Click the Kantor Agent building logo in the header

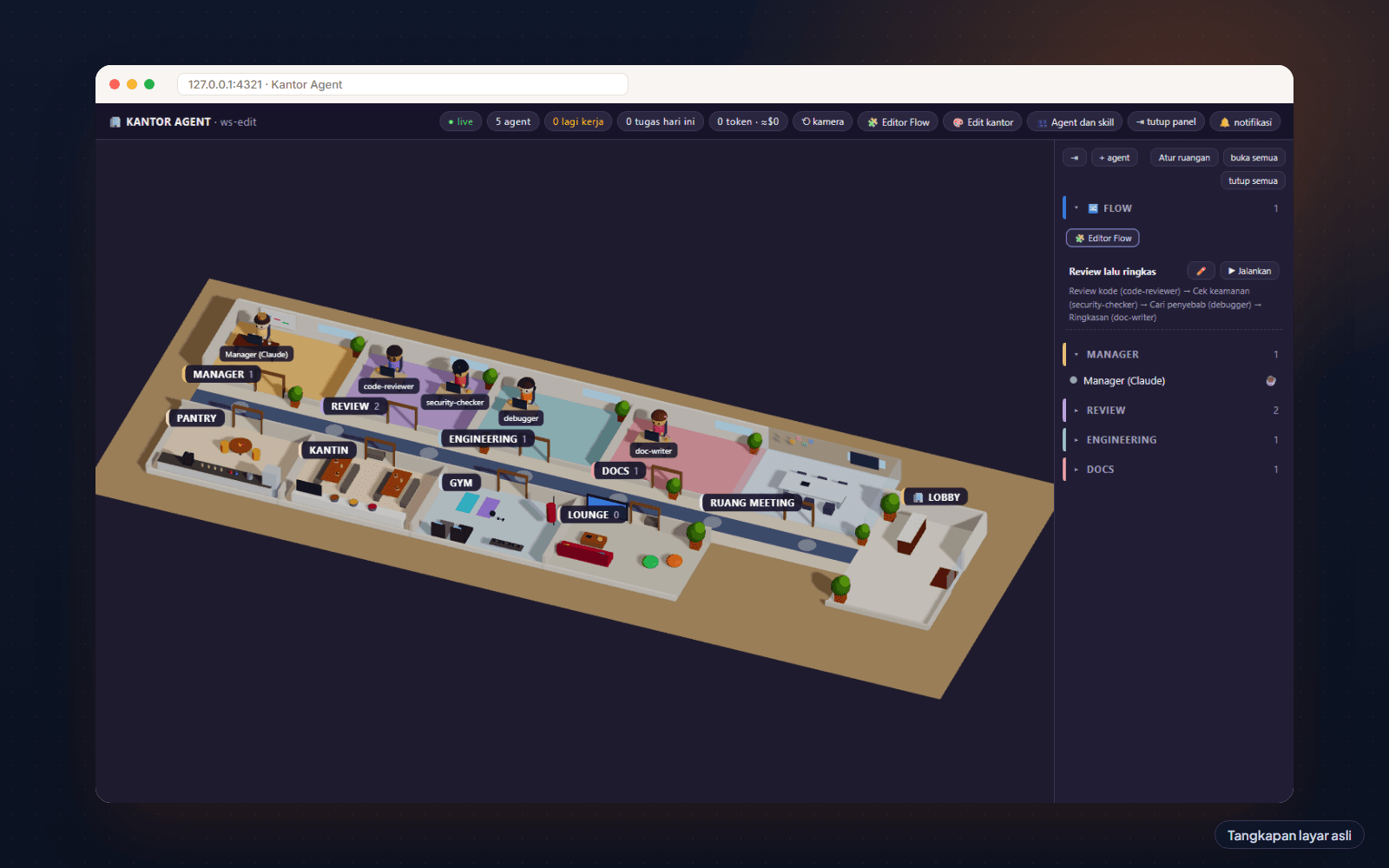coord(115,122)
